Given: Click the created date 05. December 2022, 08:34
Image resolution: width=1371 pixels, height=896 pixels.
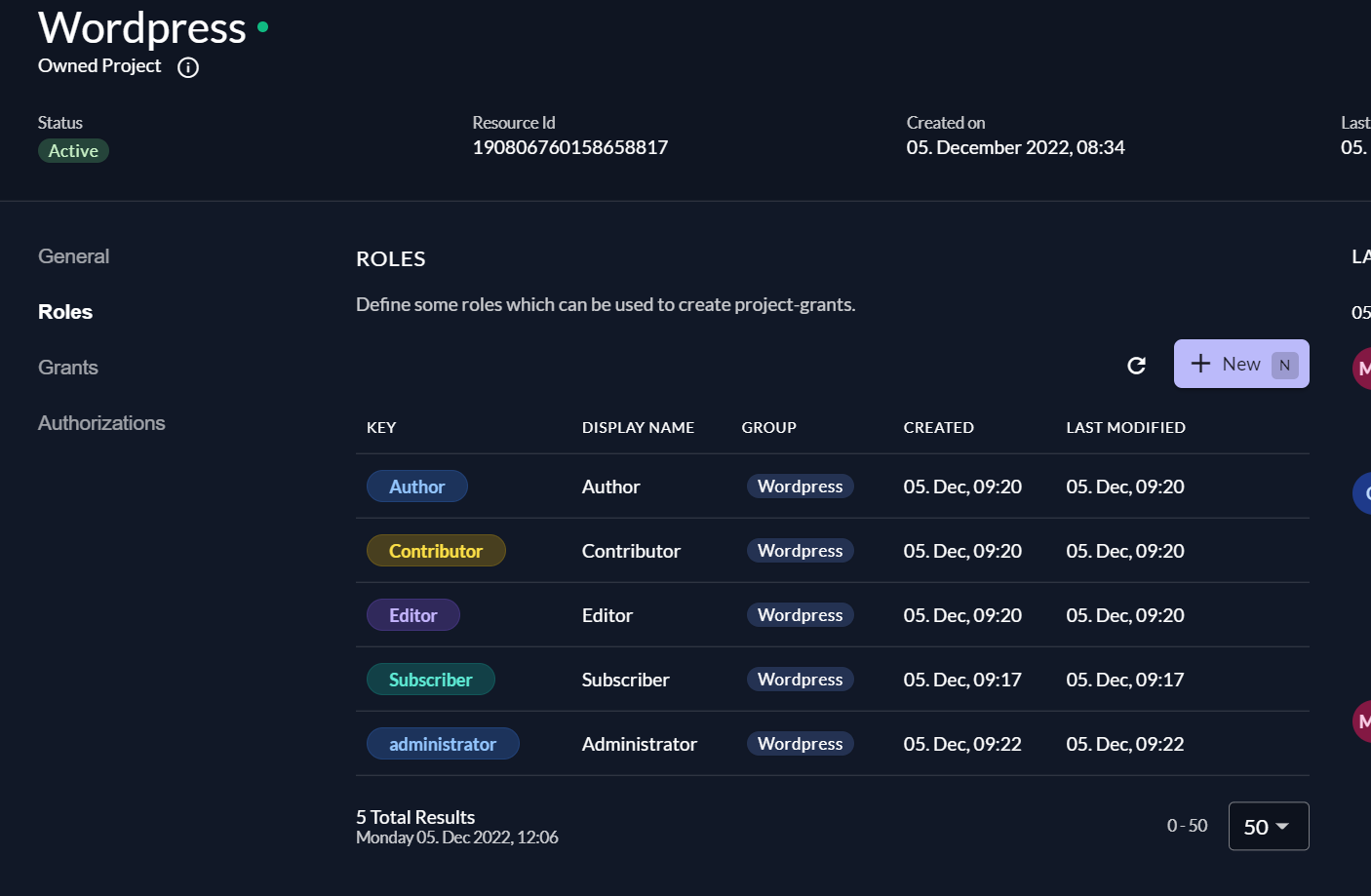Looking at the screenshot, I should click(1016, 147).
